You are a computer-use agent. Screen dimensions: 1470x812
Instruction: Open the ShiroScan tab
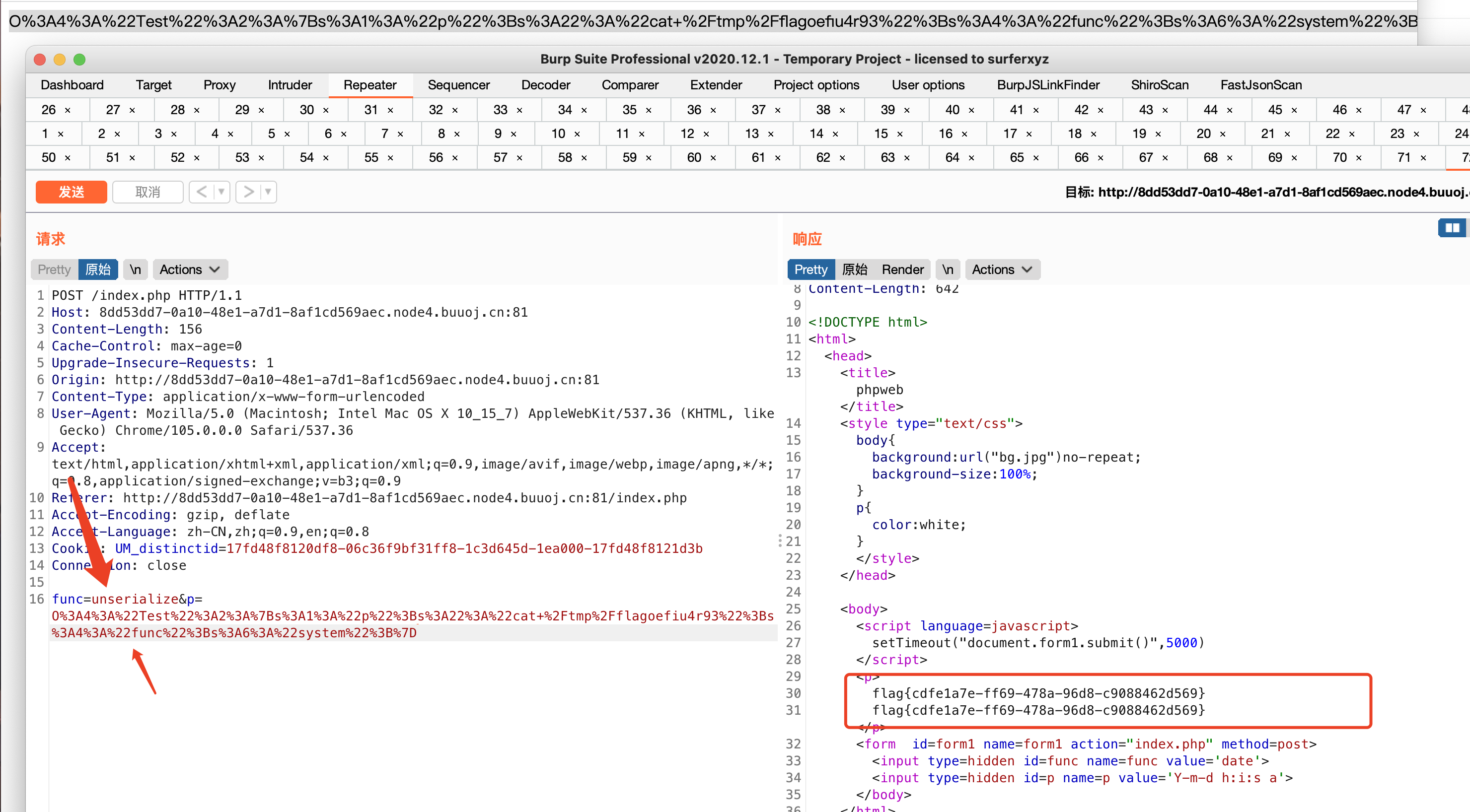click(1160, 85)
